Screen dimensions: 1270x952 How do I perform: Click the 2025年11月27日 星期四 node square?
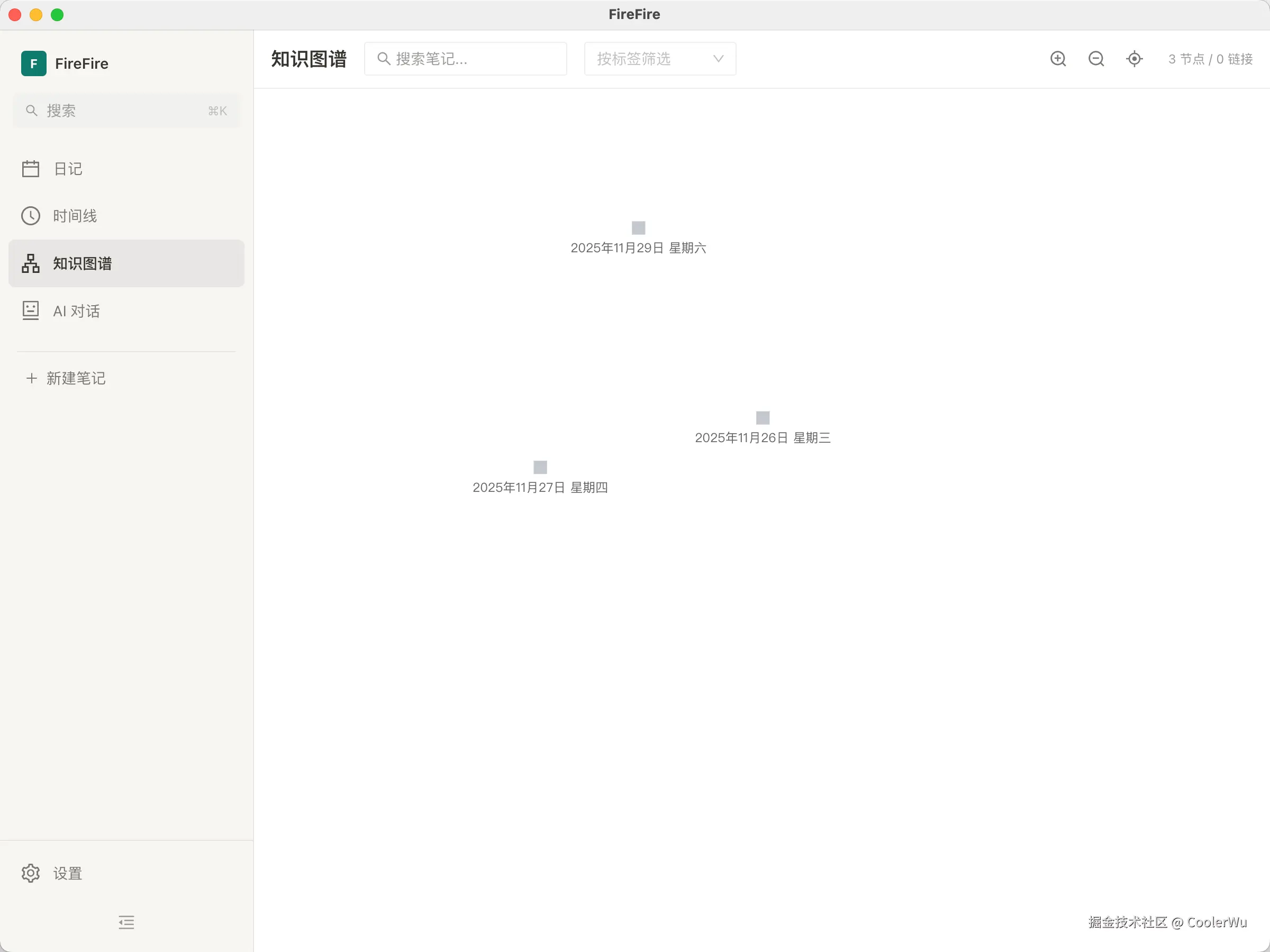pos(540,467)
